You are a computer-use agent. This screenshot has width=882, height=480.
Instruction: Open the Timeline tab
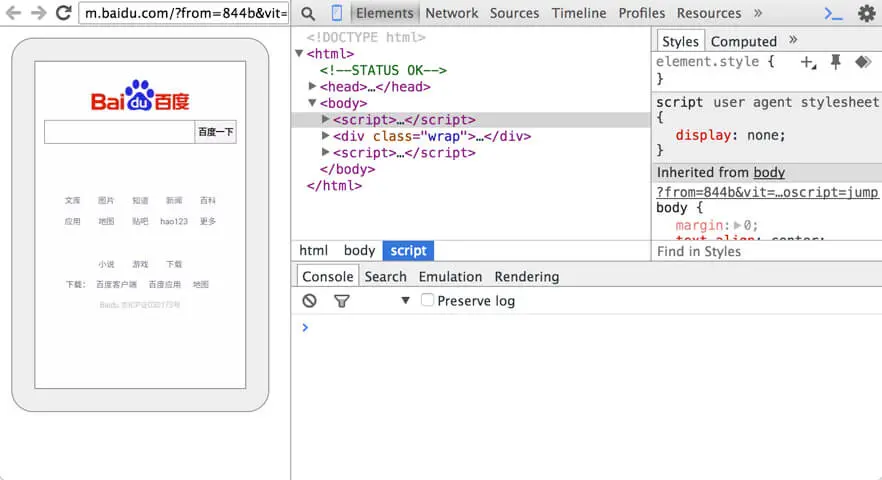coord(579,13)
